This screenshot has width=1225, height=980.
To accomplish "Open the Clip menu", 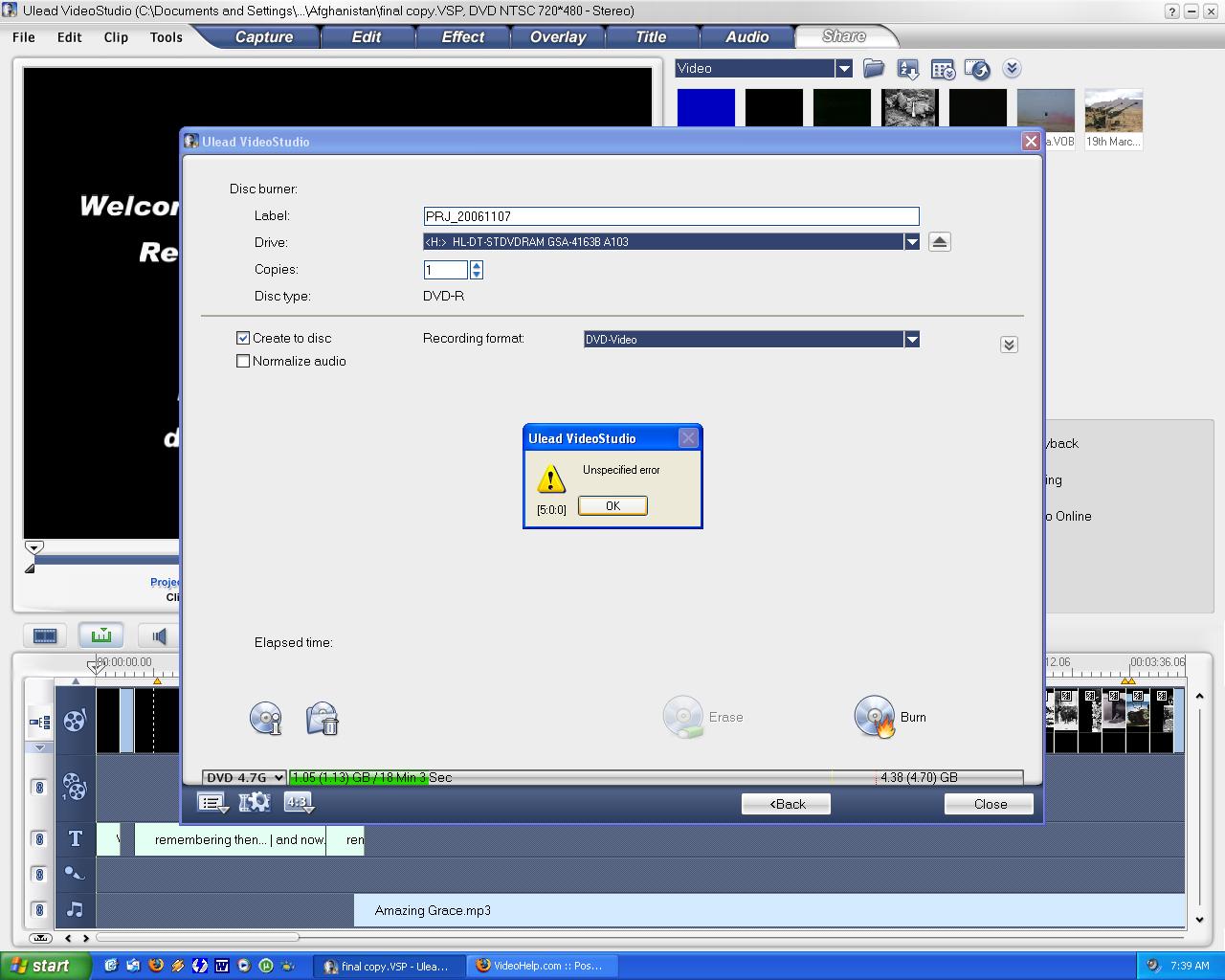I will point(116,37).
